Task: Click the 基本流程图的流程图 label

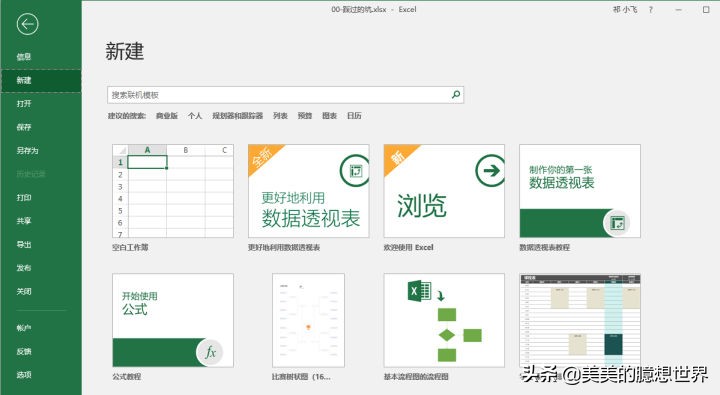Action: (416, 377)
